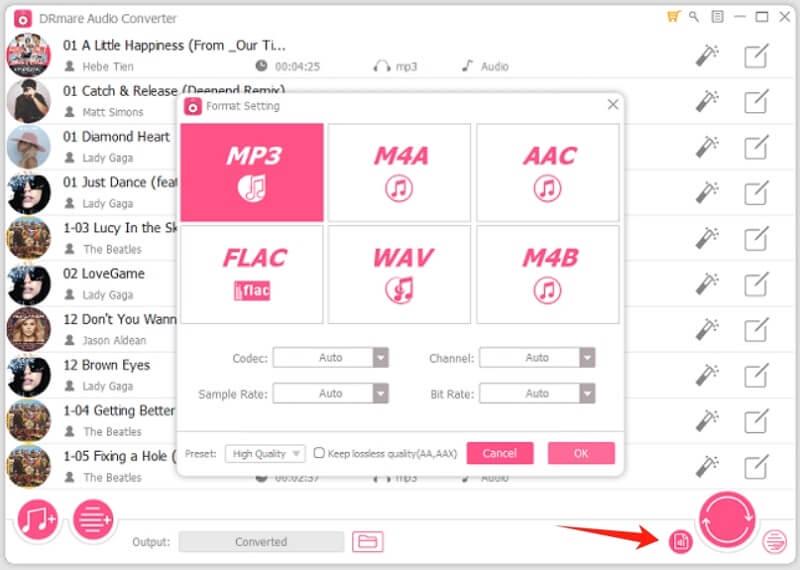Image resolution: width=800 pixels, height=570 pixels.
Task: Expand the Bit Rate dropdown
Action: click(x=537, y=393)
